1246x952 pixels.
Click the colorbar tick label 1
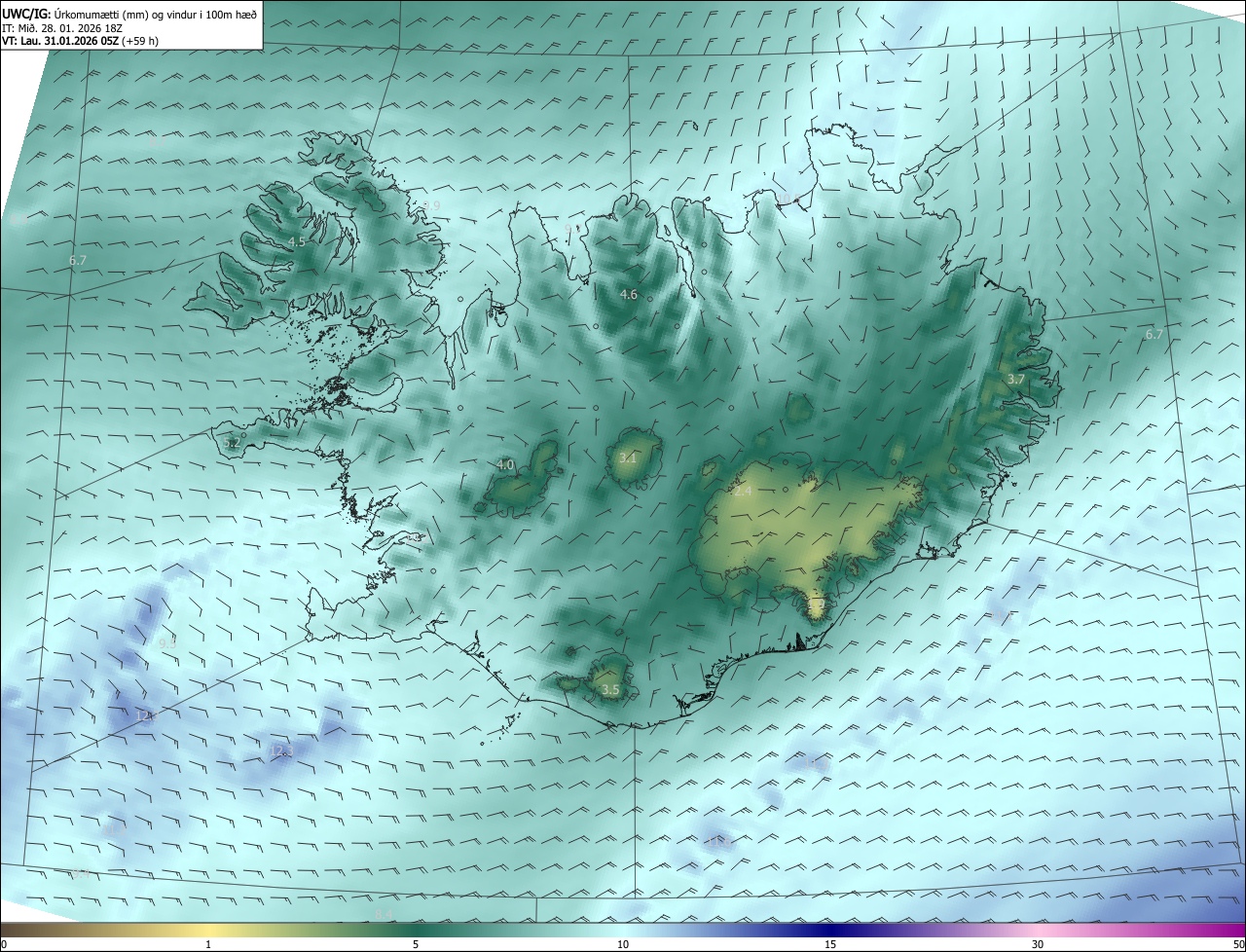click(208, 944)
